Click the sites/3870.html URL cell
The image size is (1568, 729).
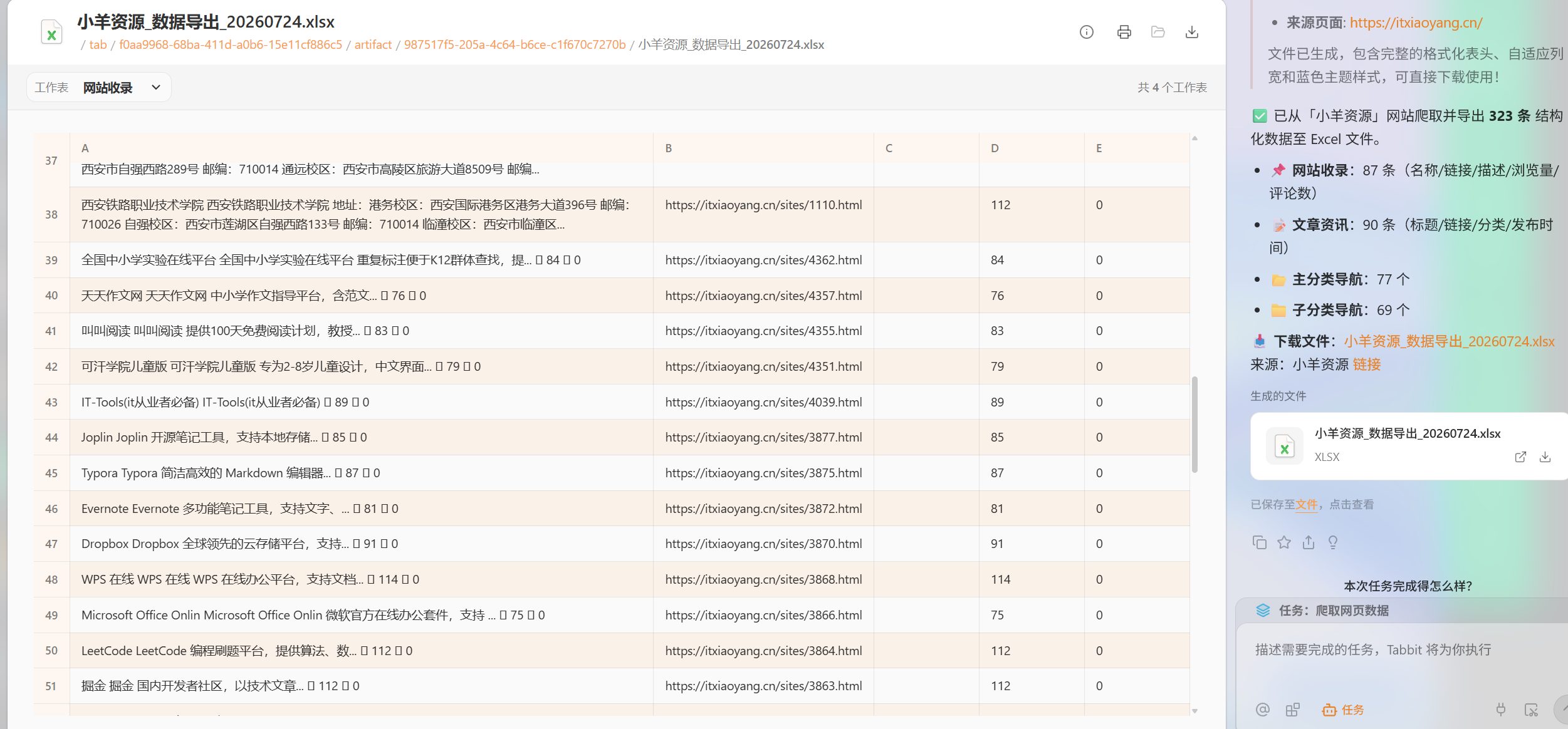pos(763,544)
